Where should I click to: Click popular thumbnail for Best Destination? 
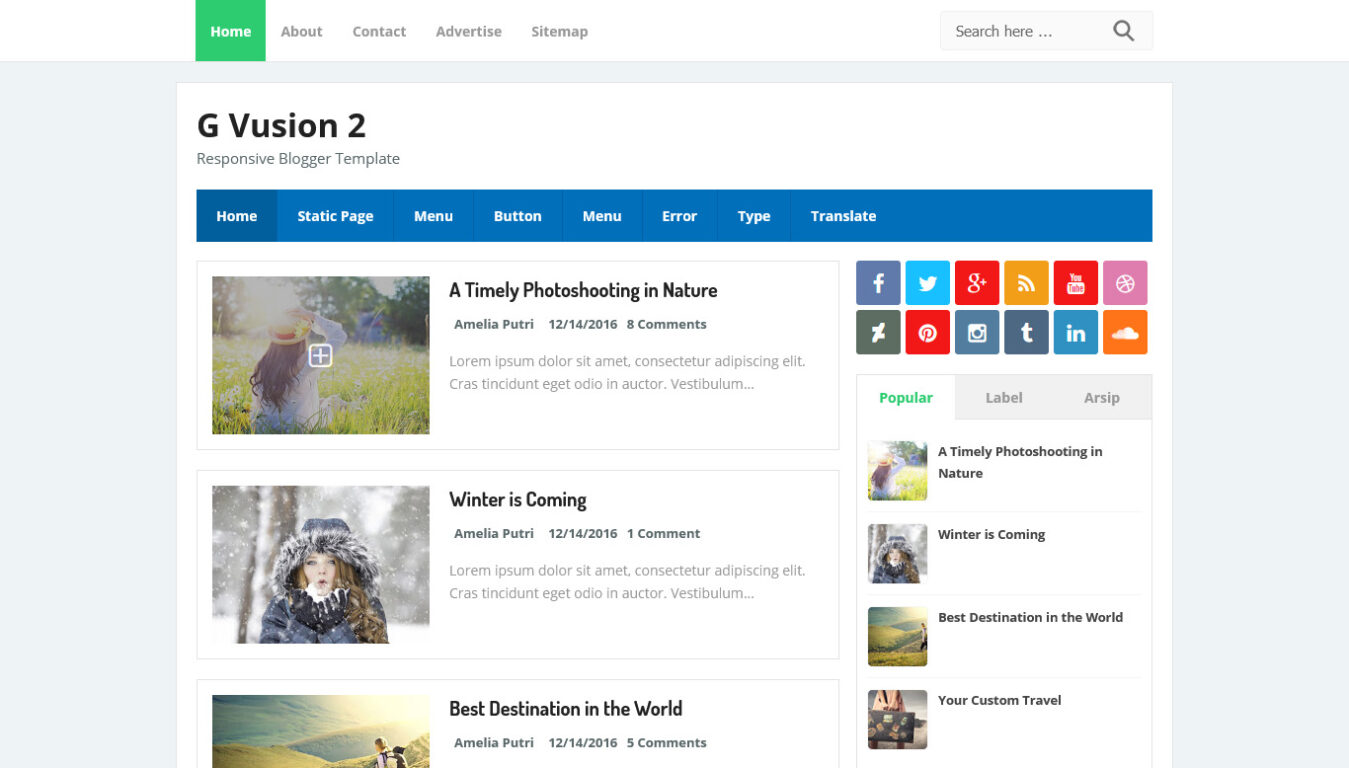pyautogui.click(x=897, y=636)
